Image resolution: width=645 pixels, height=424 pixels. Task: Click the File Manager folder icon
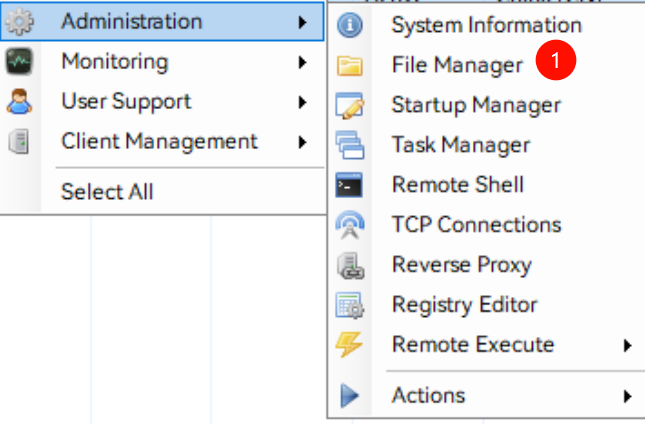350,66
